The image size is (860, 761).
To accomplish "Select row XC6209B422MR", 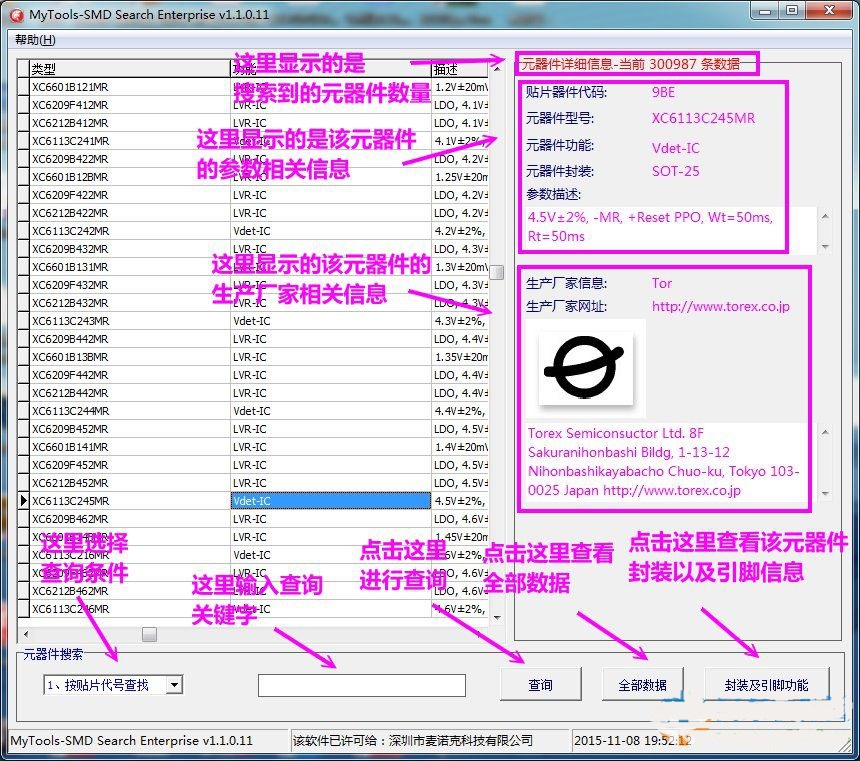I will (x=252, y=159).
